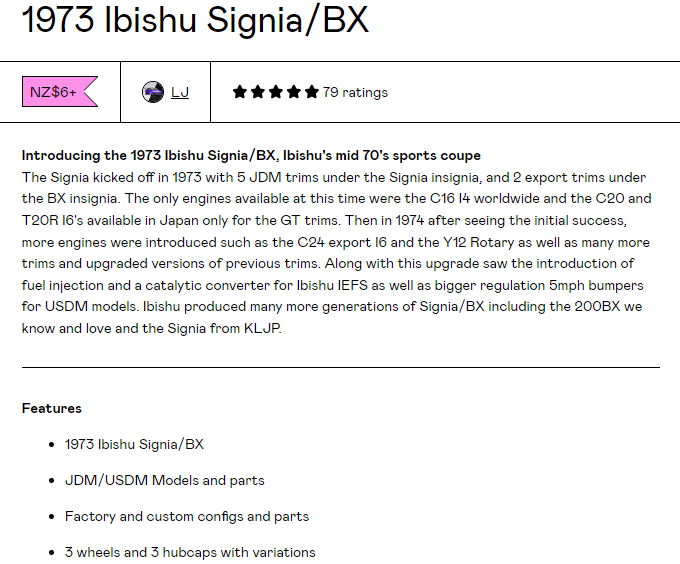
Task: Click the 3 wheels and 3 hubcaps bullet
Action: pos(190,552)
